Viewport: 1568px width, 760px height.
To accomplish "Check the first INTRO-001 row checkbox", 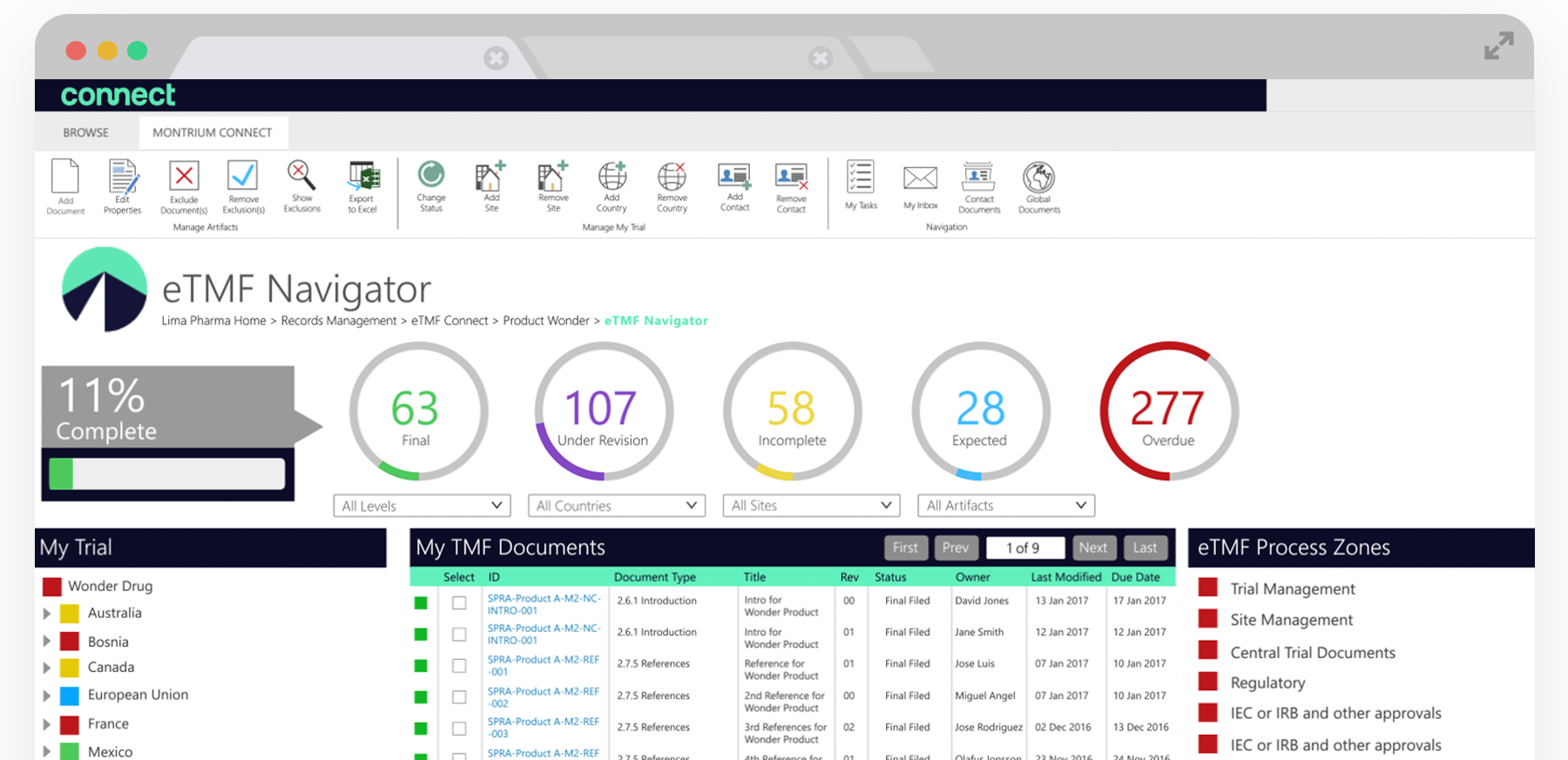I will [459, 602].
